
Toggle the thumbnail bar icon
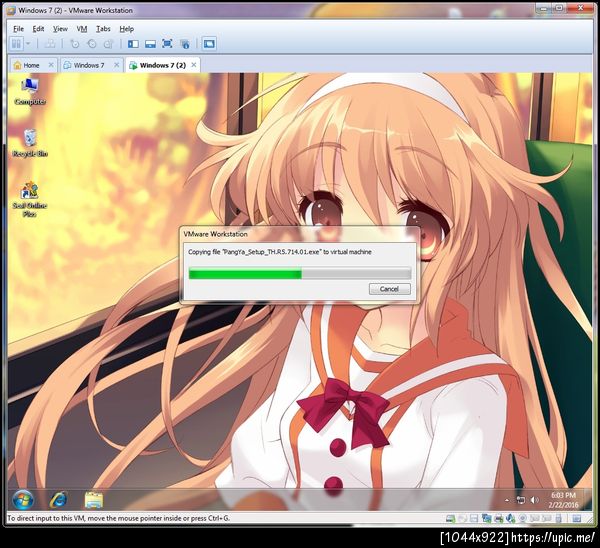tap(150, 44)
